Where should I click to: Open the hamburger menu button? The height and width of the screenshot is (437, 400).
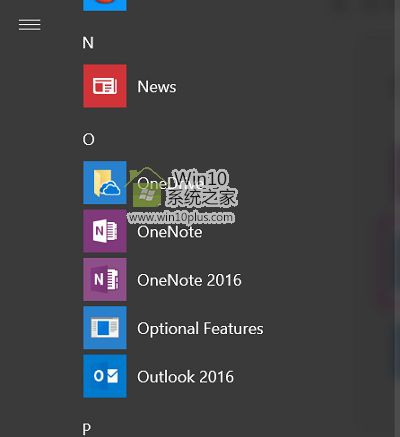tap(30, 25)
